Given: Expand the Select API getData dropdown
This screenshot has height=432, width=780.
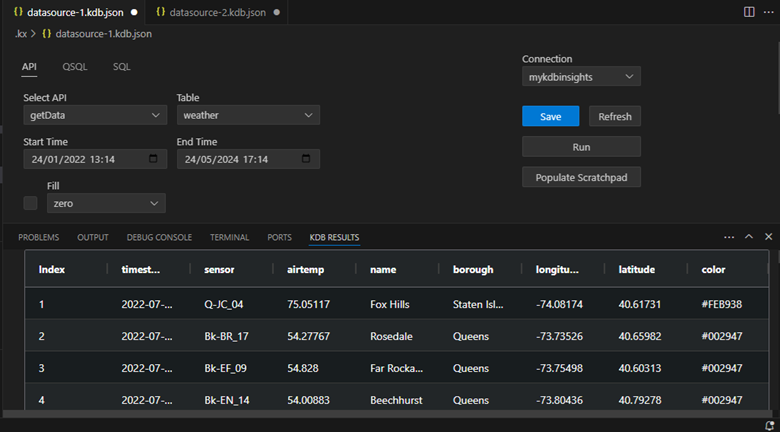Looking at the screenshot, I should [95, 115].
